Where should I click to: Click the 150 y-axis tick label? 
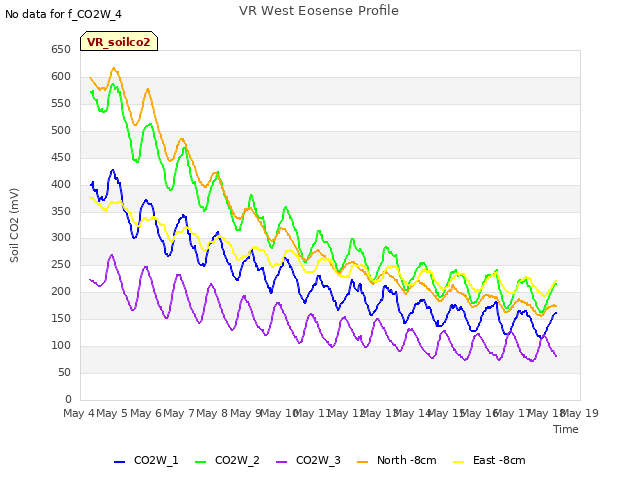[61, 318]
